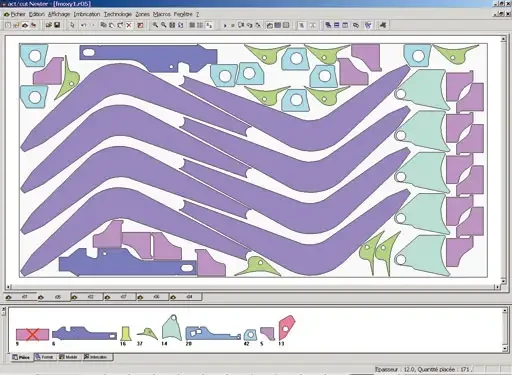Select the arrow pointer tool
The height and width of the screenshot is (375, 512).
tap(72, 25)
